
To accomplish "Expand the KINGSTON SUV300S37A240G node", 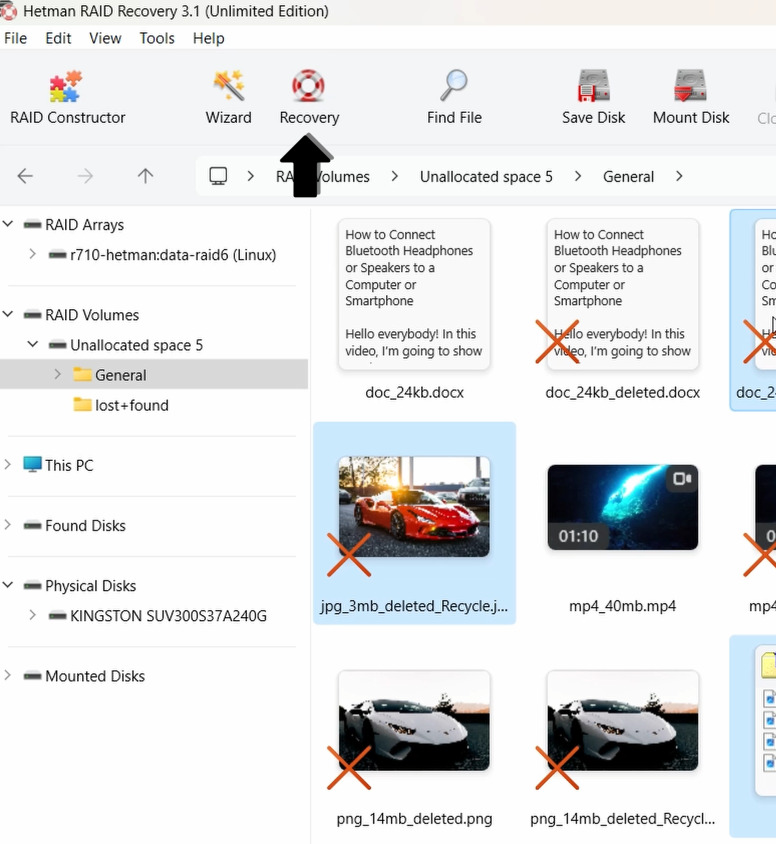I will pos(32,615).
